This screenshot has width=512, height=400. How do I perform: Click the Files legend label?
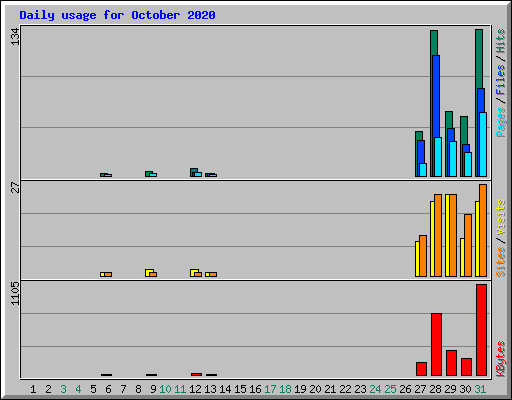pos(501,80)
